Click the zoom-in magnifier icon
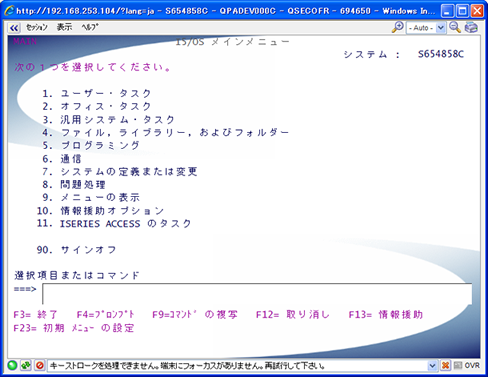Image resolution: width=488 pixels, height=377 pixels. [397, 27]
